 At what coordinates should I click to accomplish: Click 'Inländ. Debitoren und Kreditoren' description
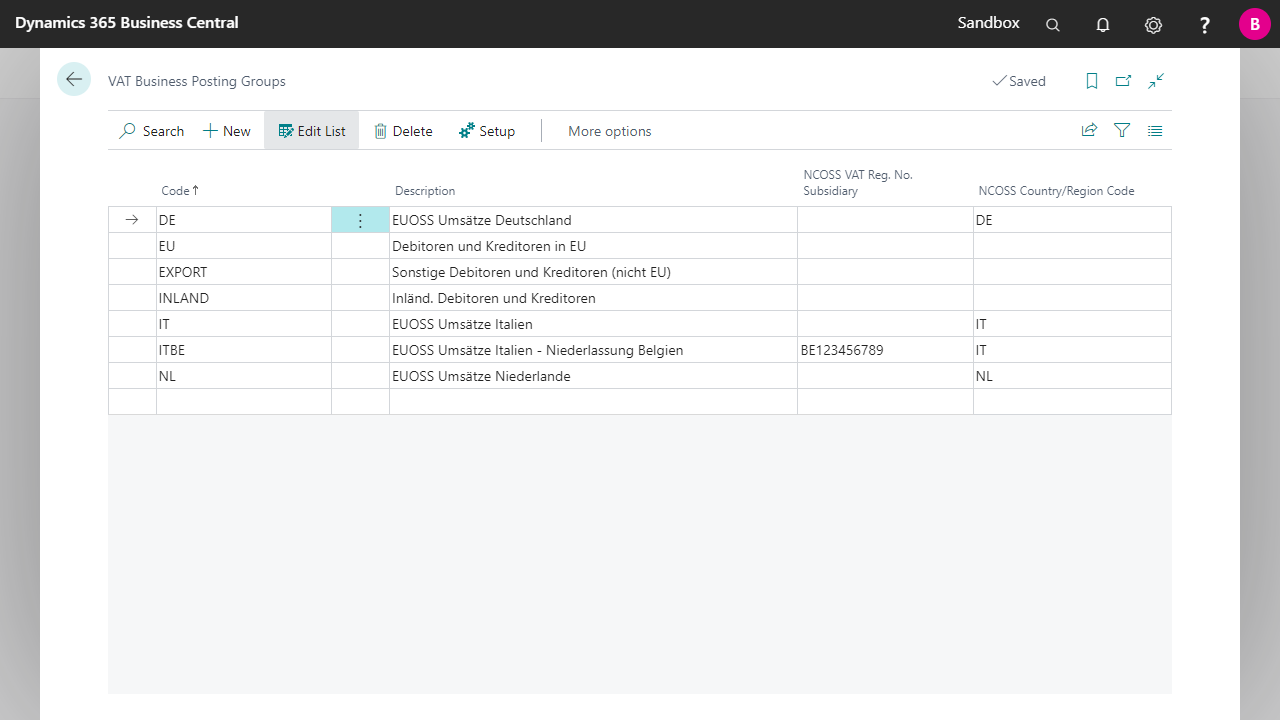(x=494, y=298)
